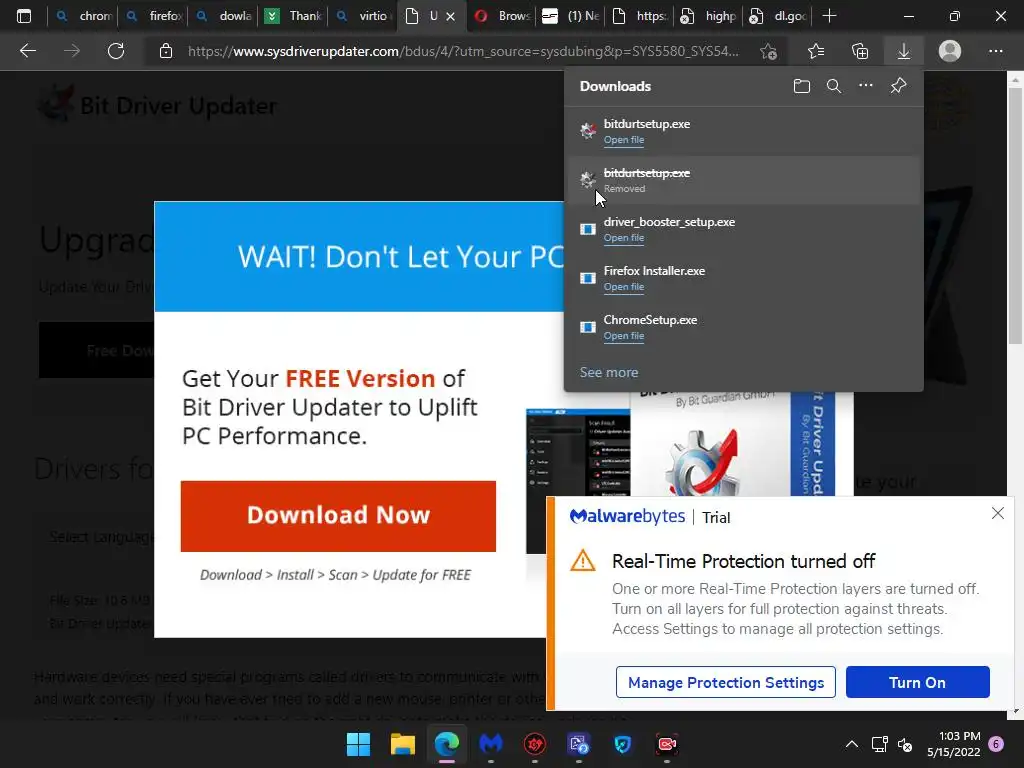Click See more in Downloads panel

pos(609,372)
